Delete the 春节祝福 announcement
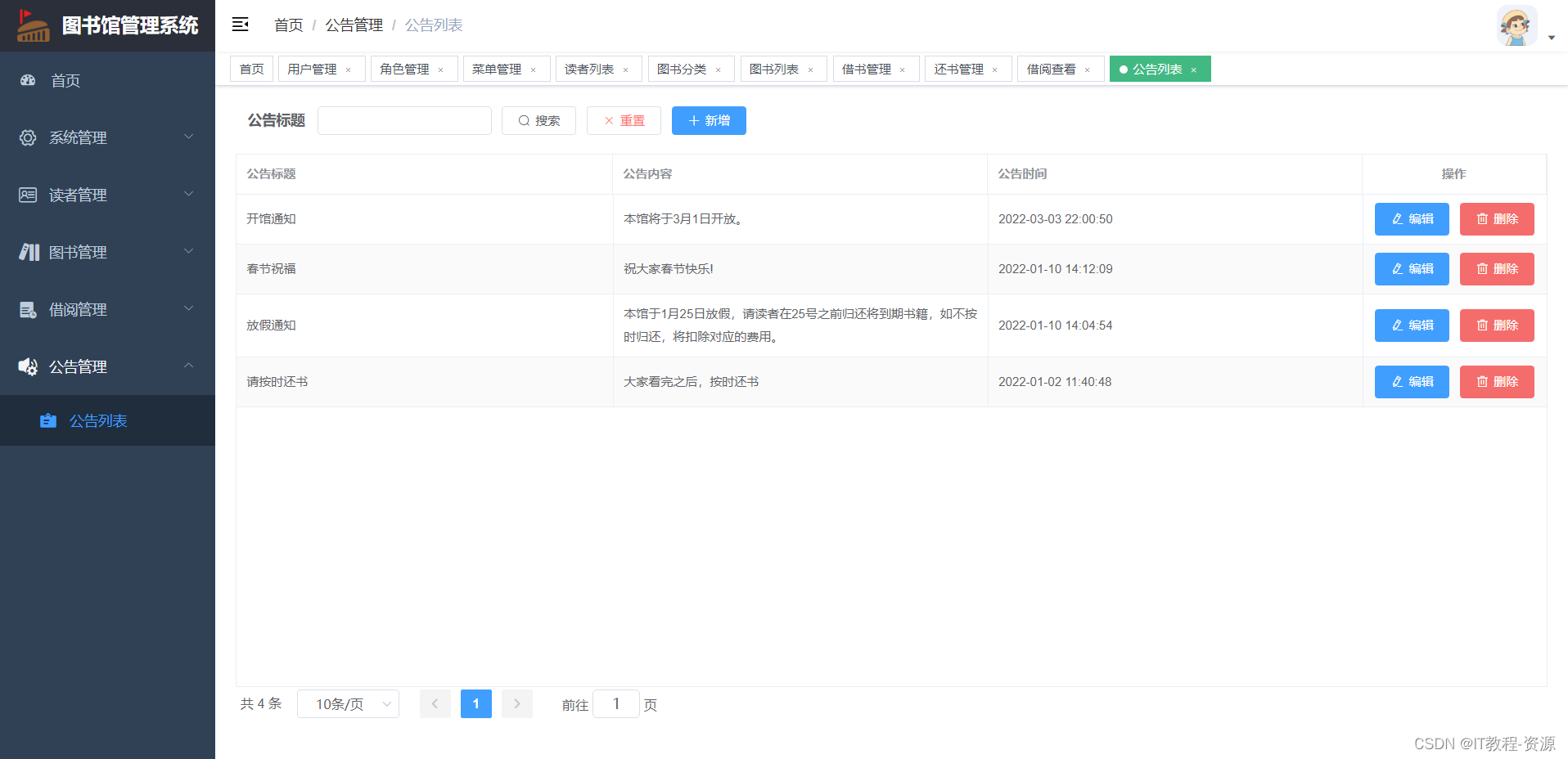Viewport: 1568px width, 759px height. pyautogui.click(x=1497, y=269)
